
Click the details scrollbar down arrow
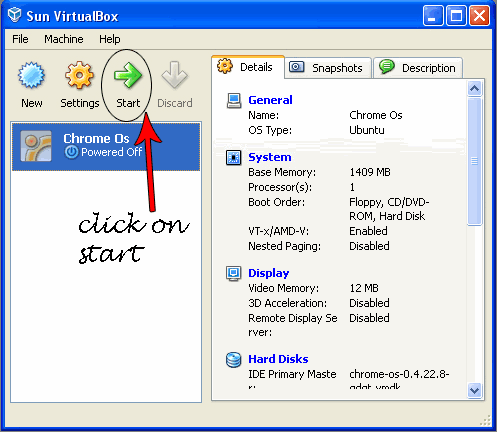pyautogui.click(x=474, y=390)
